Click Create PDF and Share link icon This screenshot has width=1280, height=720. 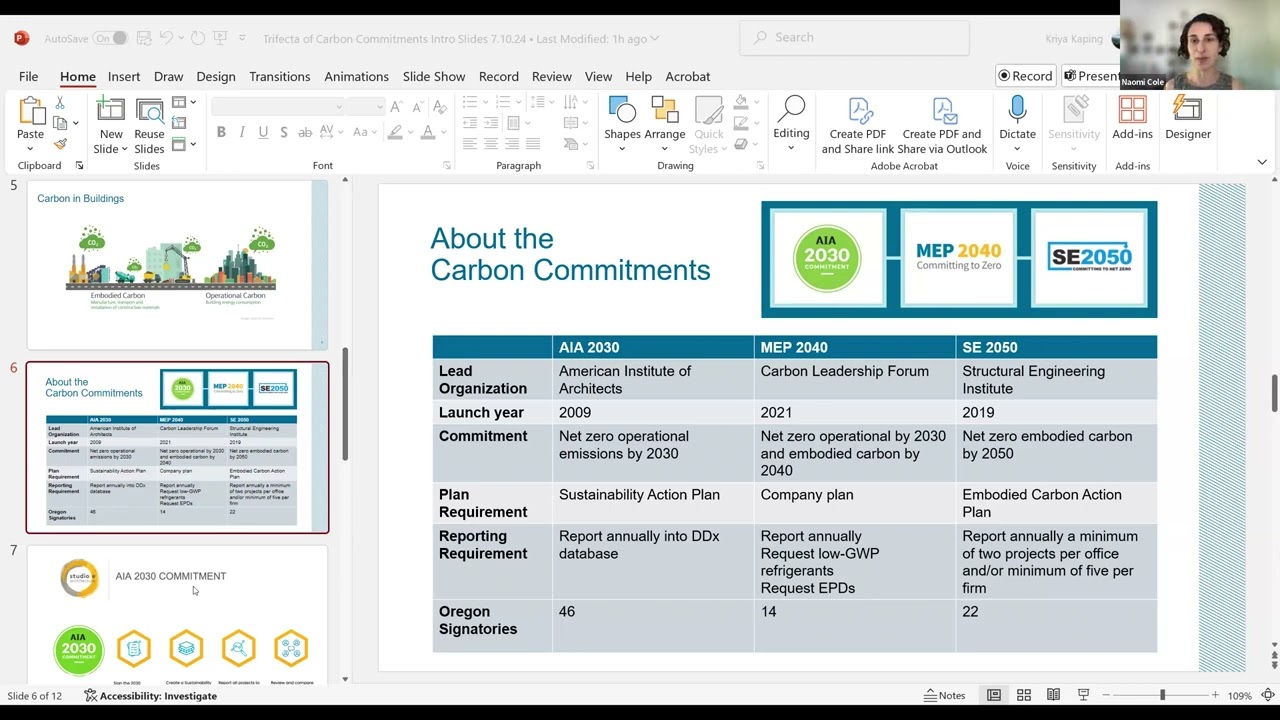click(858, 110)
